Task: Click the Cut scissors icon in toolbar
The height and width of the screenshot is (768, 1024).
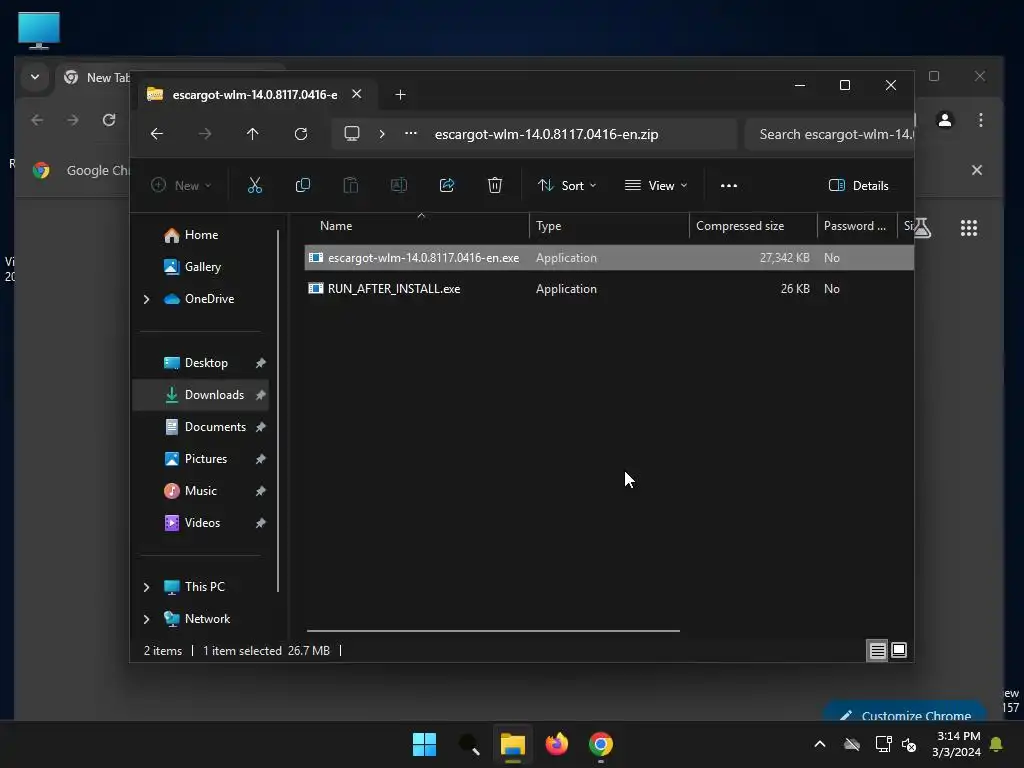Action: click(255, 185)
